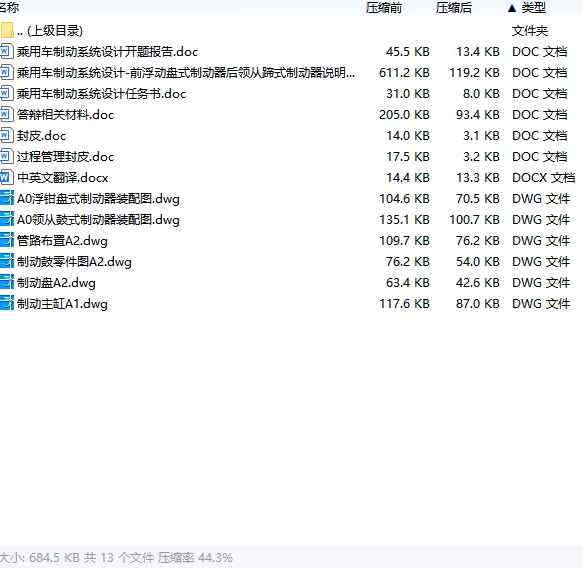This screenshot has height=568, width=583.
Task: Click the 文件夹 type cell
Action: (x=530, y=30)
